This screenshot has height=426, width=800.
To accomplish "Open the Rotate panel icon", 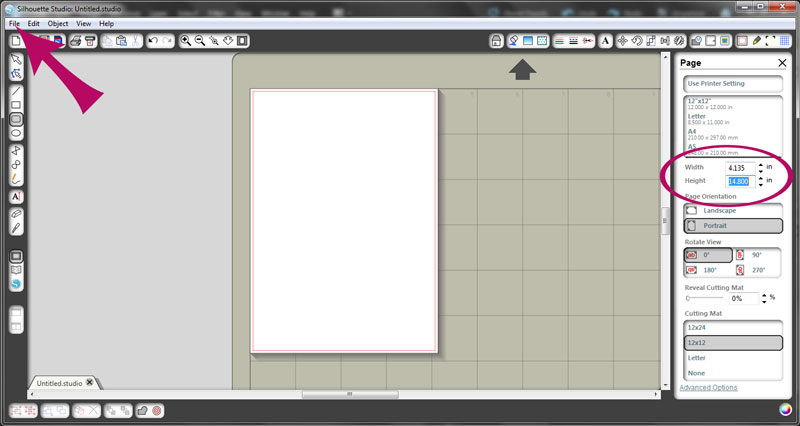I will click(x=637, y=41).
